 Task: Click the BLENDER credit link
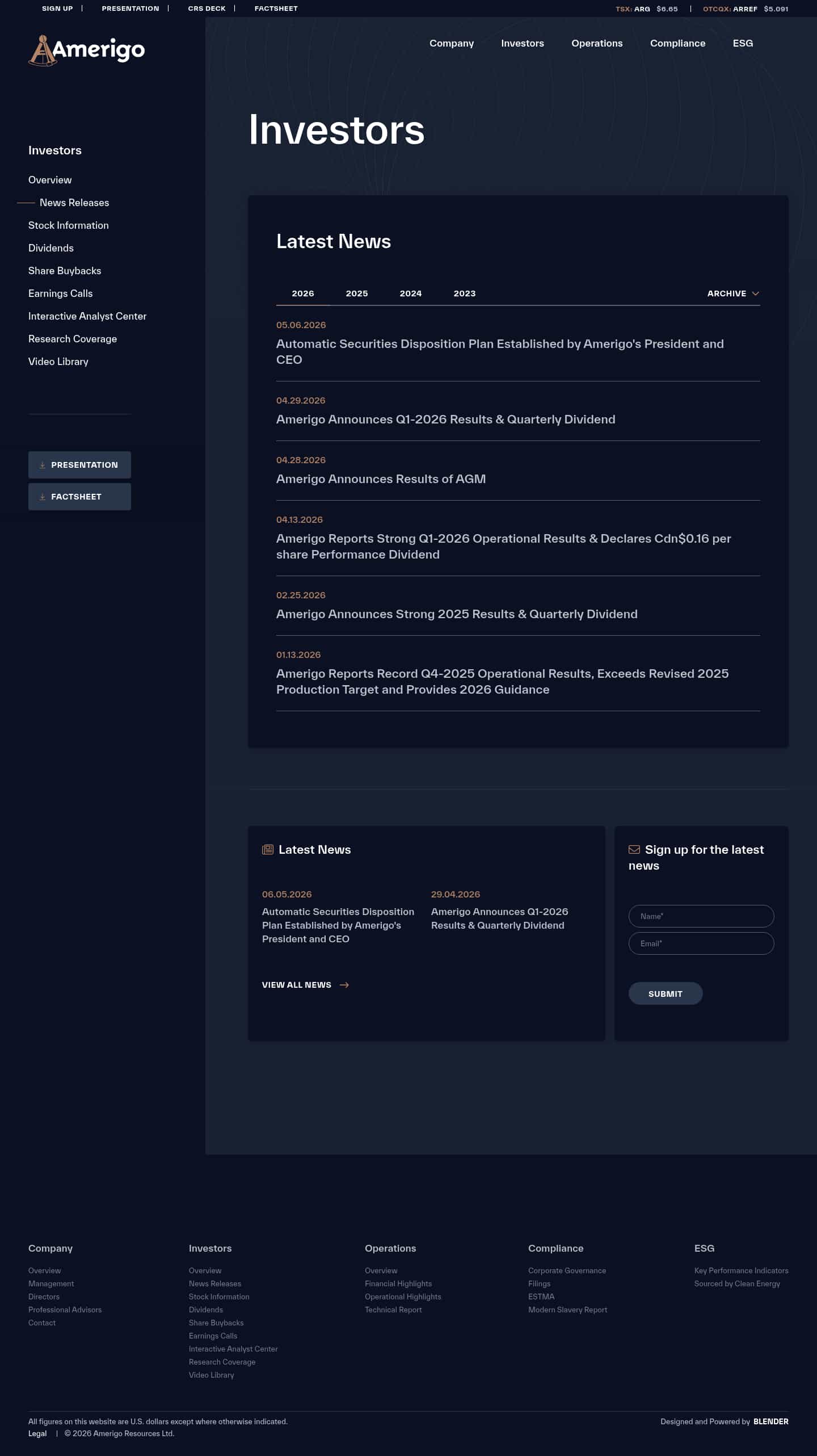click(770, 1421)
